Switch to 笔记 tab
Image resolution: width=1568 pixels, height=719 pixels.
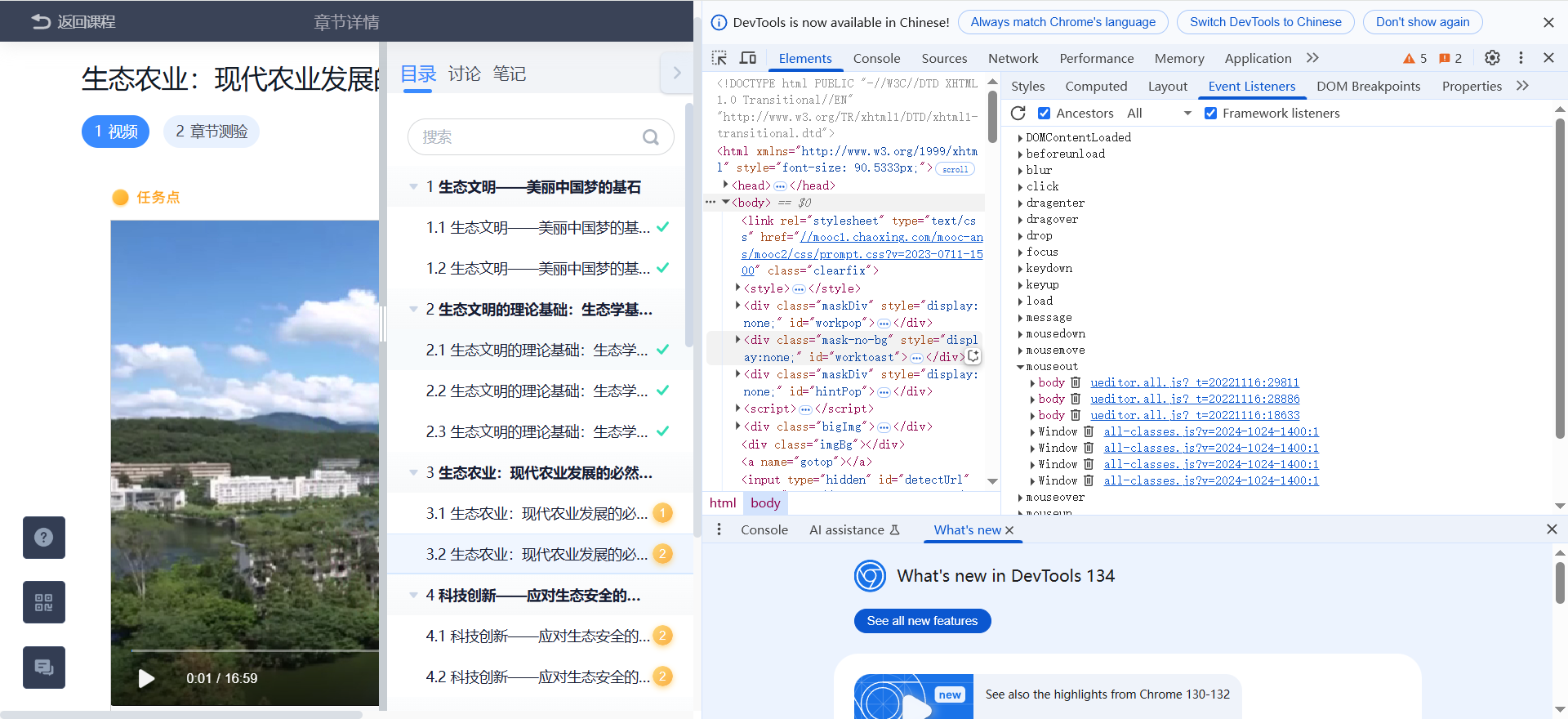coord(509,74)
